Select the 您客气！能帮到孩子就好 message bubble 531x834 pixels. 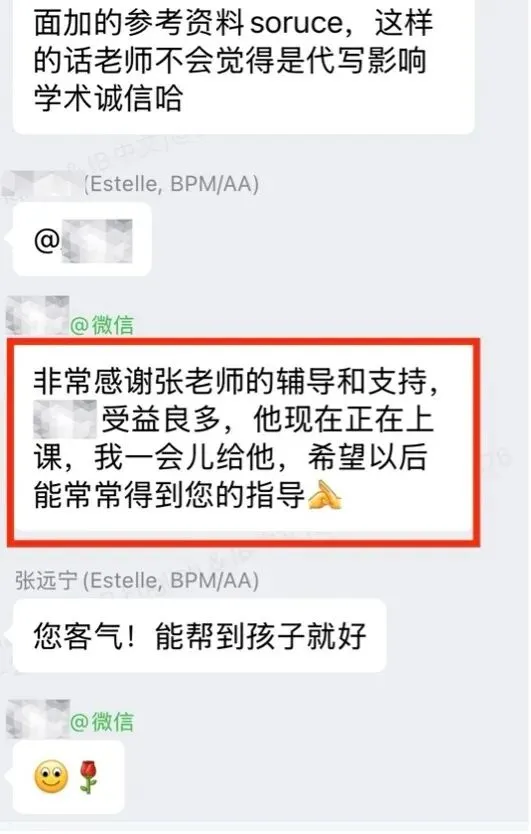[200, 635]
